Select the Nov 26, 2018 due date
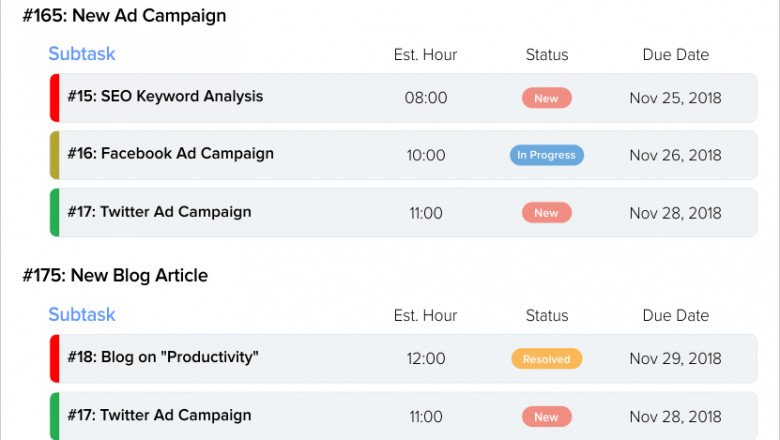 675,155
